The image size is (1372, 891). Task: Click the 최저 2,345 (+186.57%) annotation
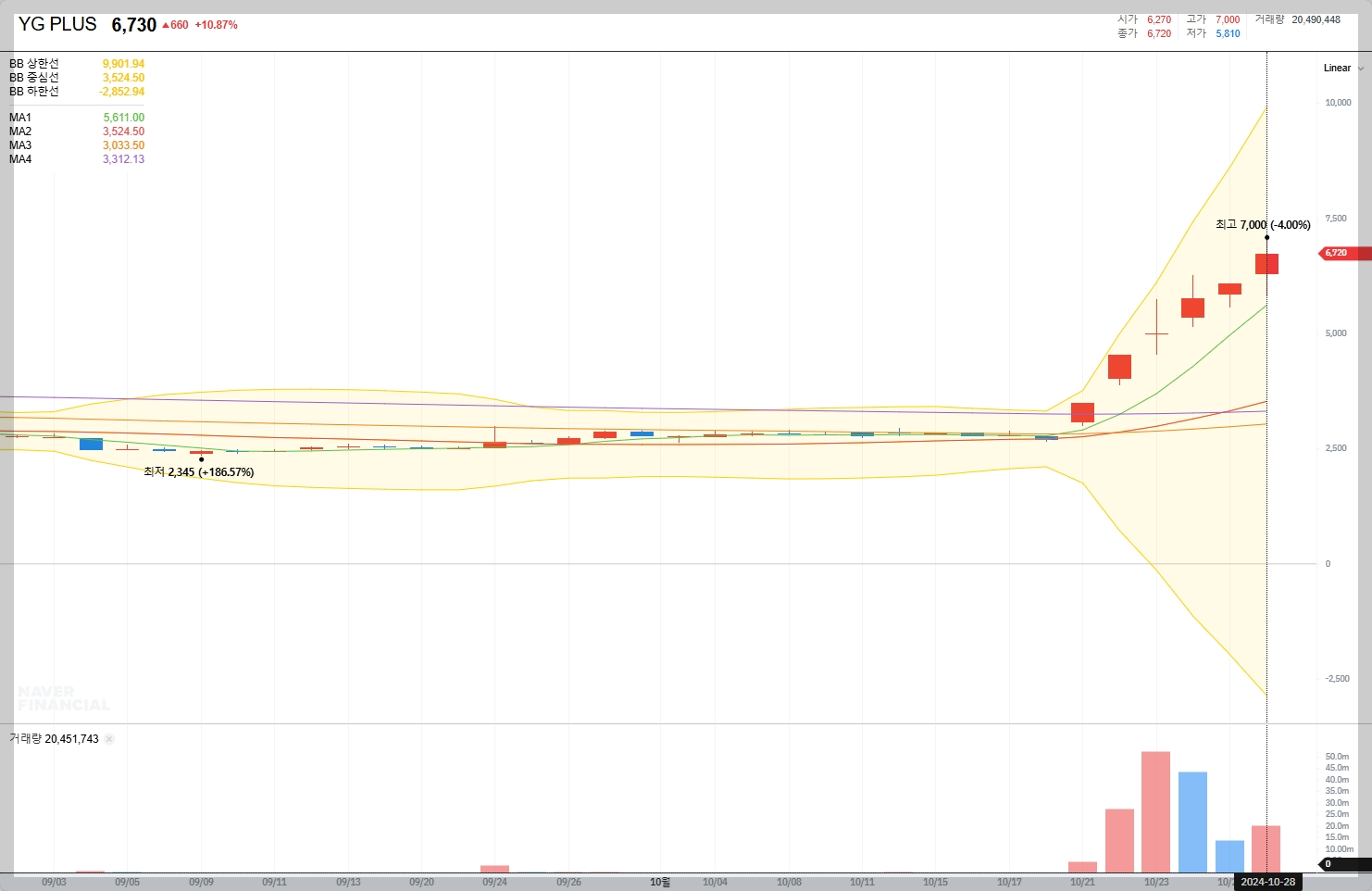click(198, 472)
